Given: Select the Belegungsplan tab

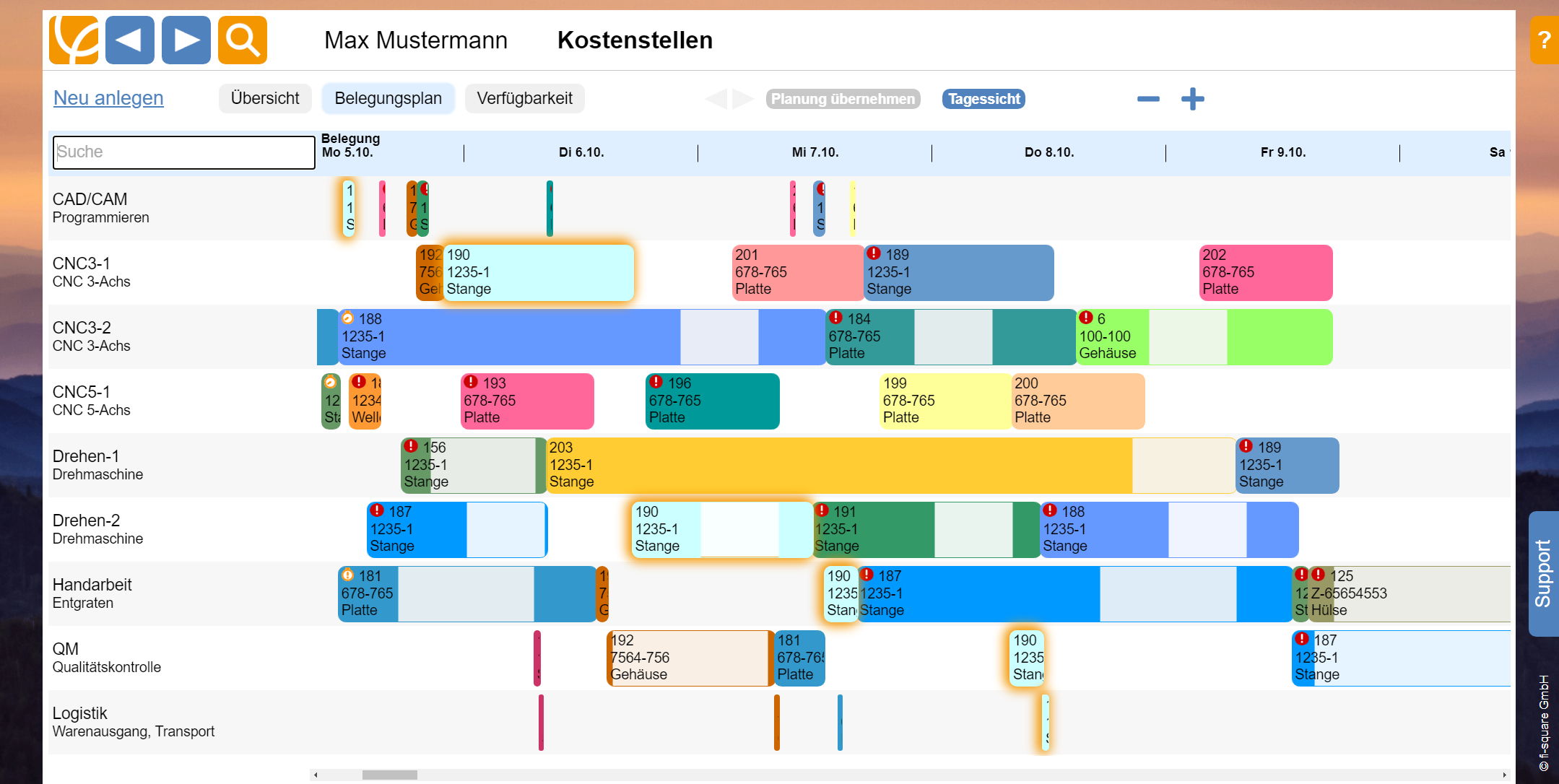Looking at the screenshot, I should coord(388,98).
